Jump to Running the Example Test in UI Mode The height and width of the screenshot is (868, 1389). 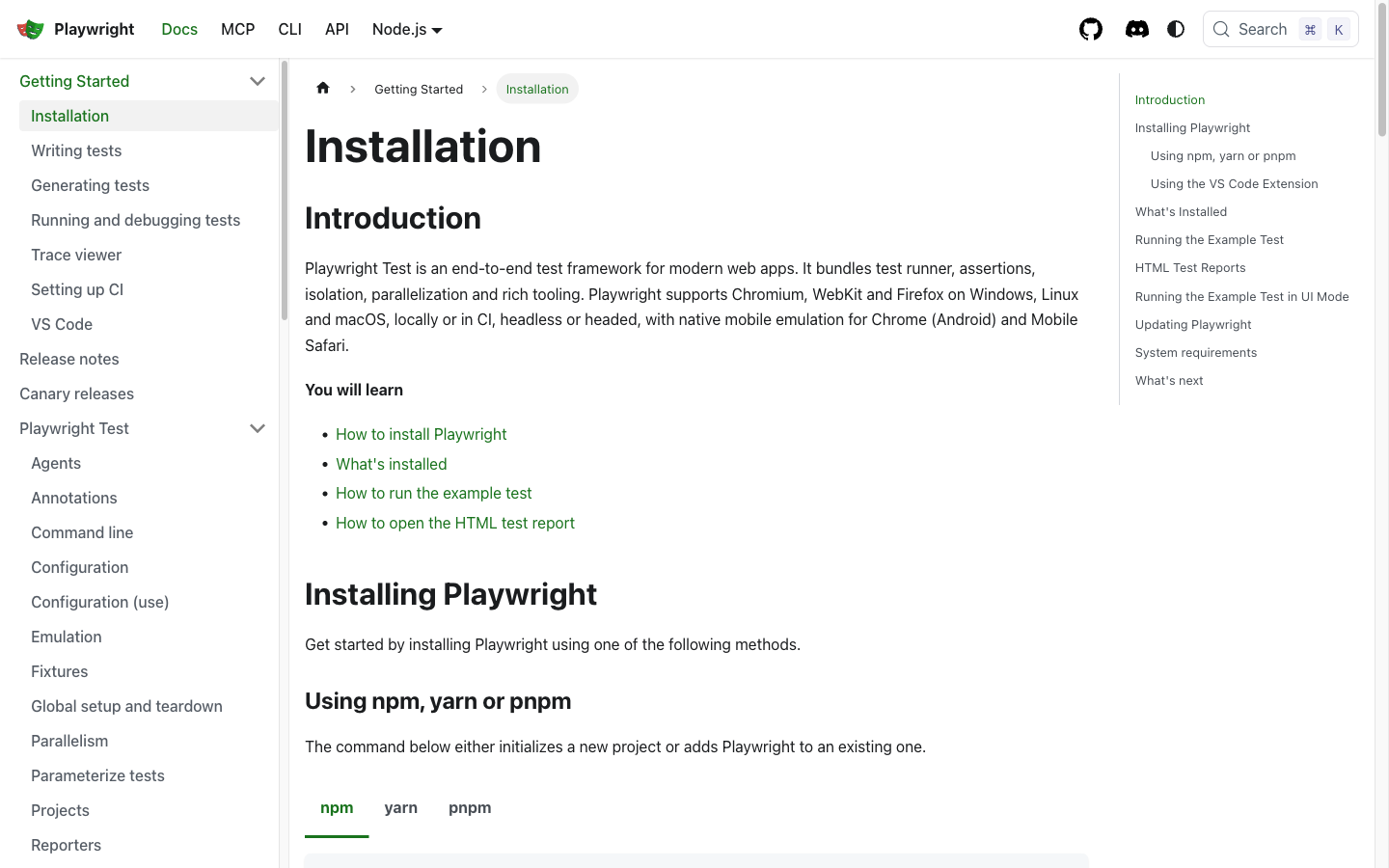(1242, 296)
